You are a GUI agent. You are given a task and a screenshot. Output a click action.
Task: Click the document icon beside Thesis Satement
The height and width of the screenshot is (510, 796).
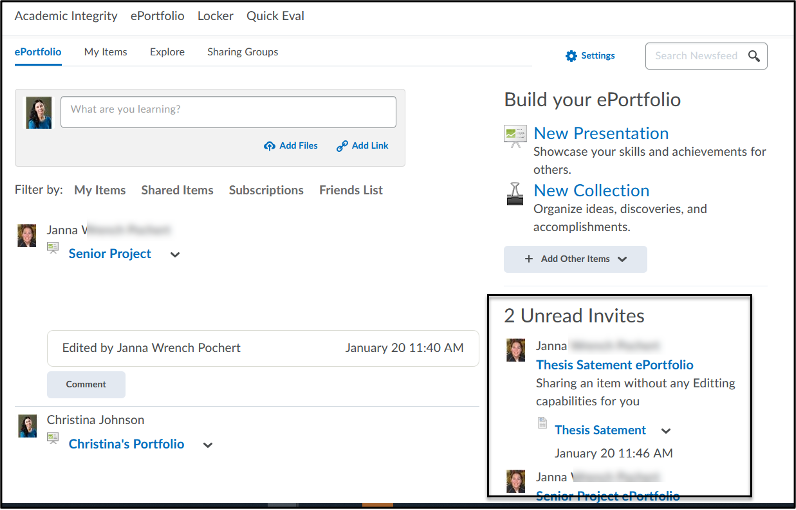click(x=542, y=424)
